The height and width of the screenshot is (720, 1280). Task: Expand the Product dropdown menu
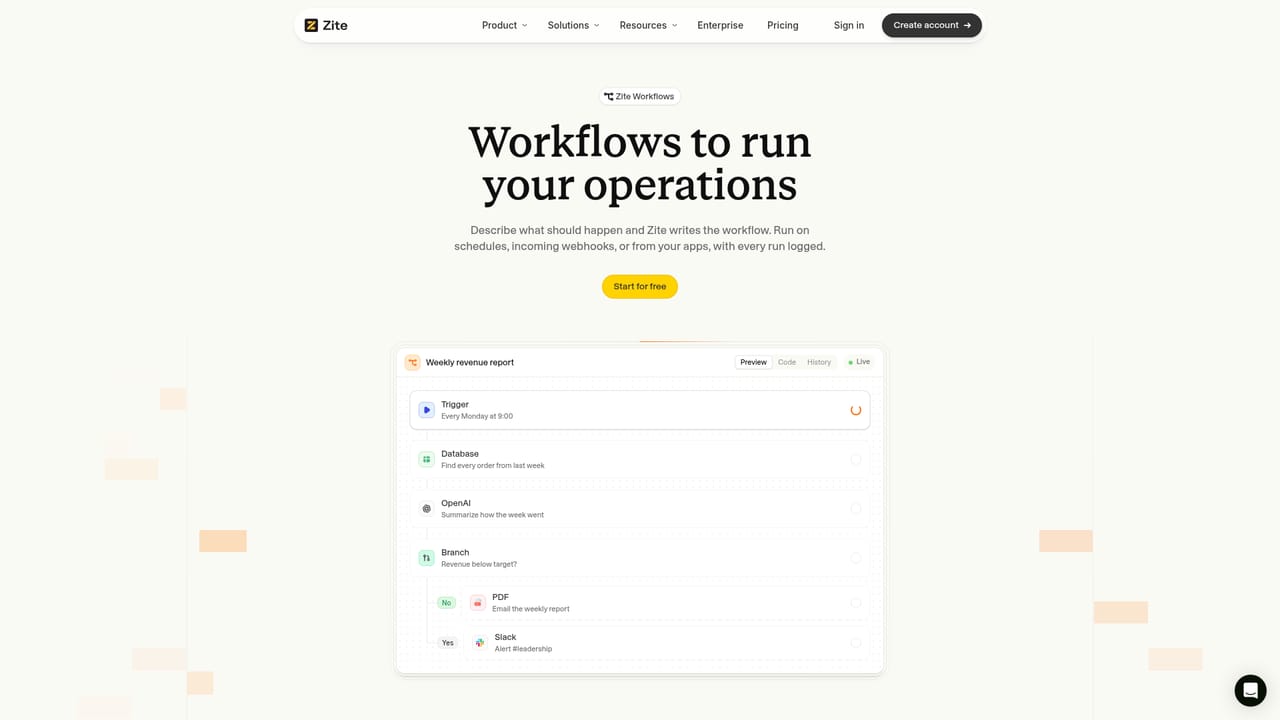coord(504,25)
